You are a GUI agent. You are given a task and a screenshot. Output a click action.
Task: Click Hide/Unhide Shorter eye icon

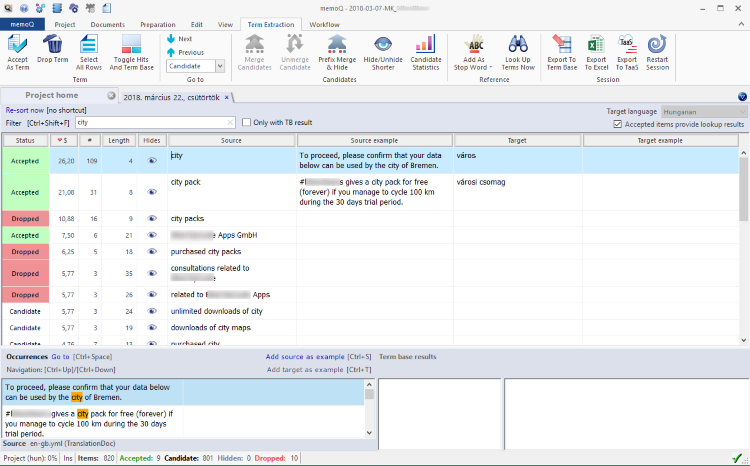(384, 44)
